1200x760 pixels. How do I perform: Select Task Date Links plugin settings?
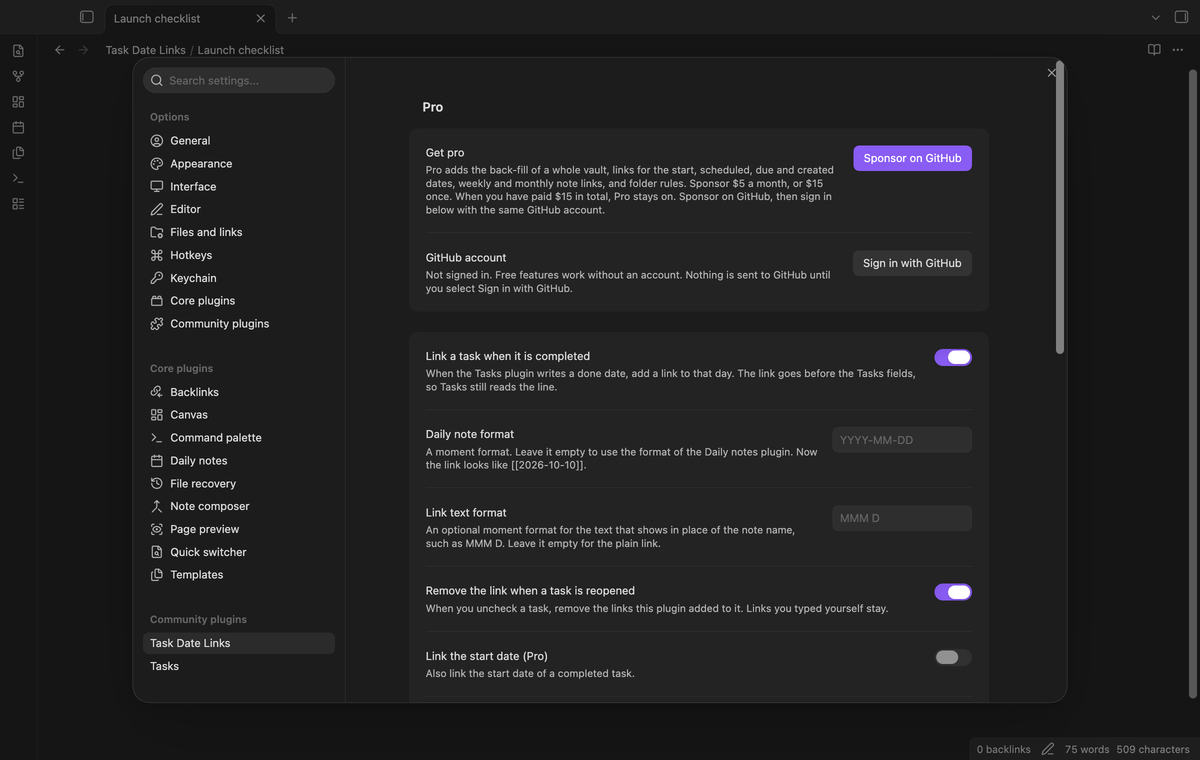tap(239, 643)
